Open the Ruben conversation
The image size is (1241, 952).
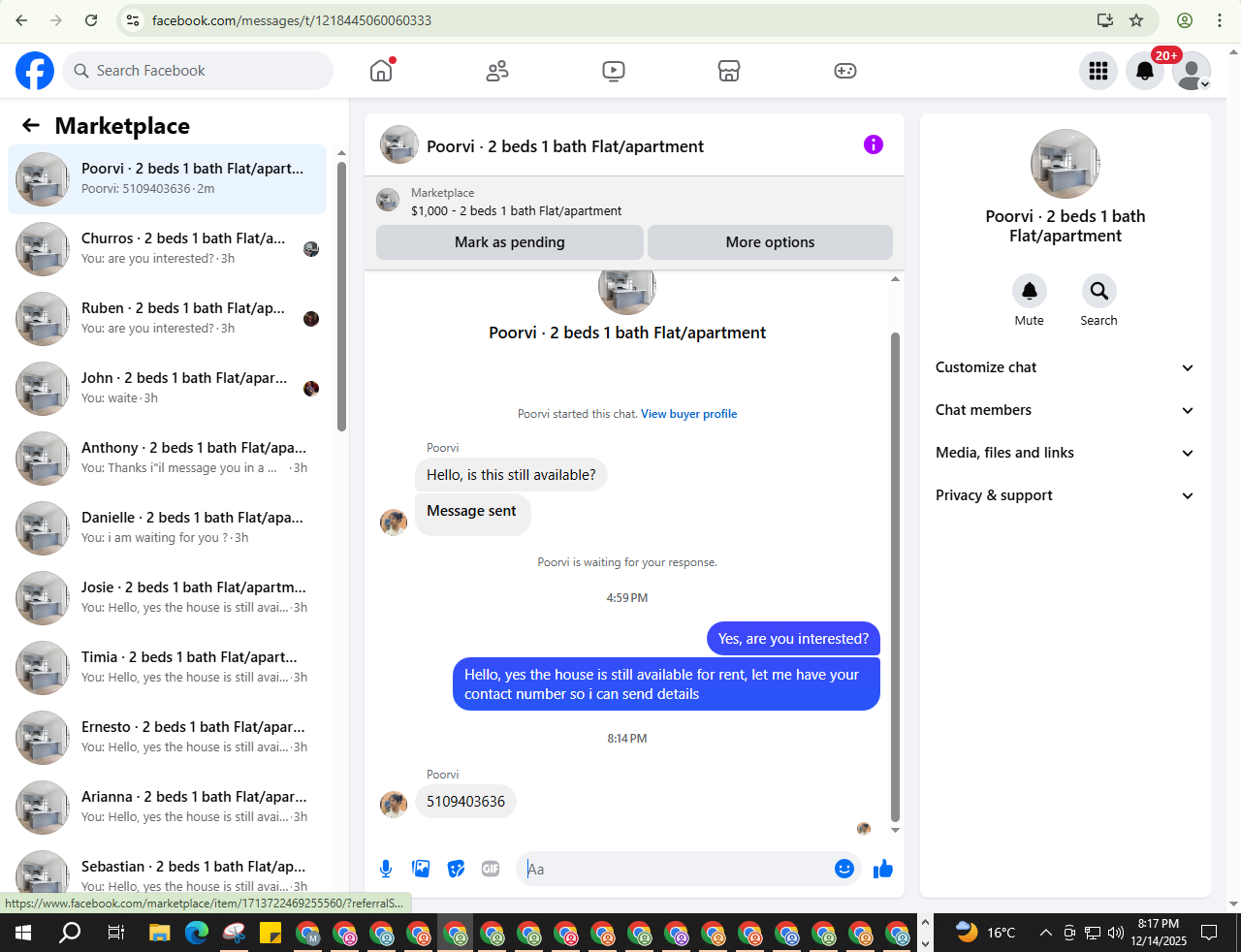pyautogui.click(x=167, y=319)
